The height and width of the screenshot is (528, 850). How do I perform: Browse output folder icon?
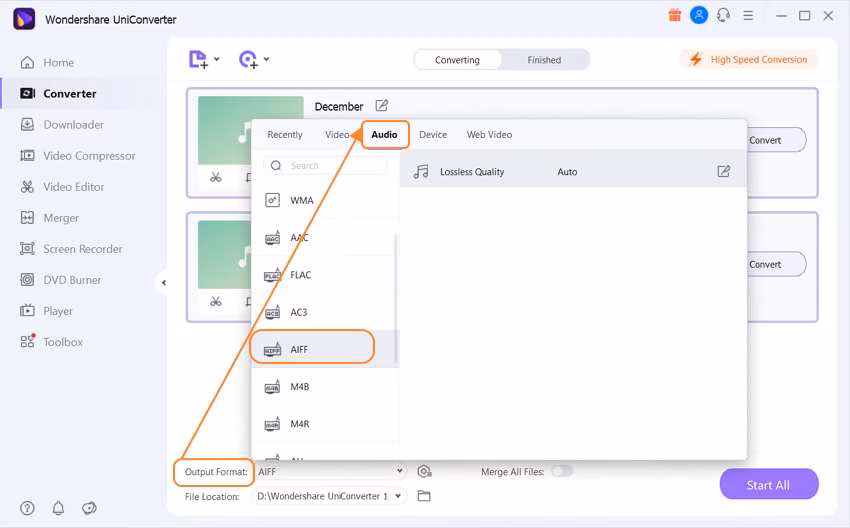tap(424, 496)
